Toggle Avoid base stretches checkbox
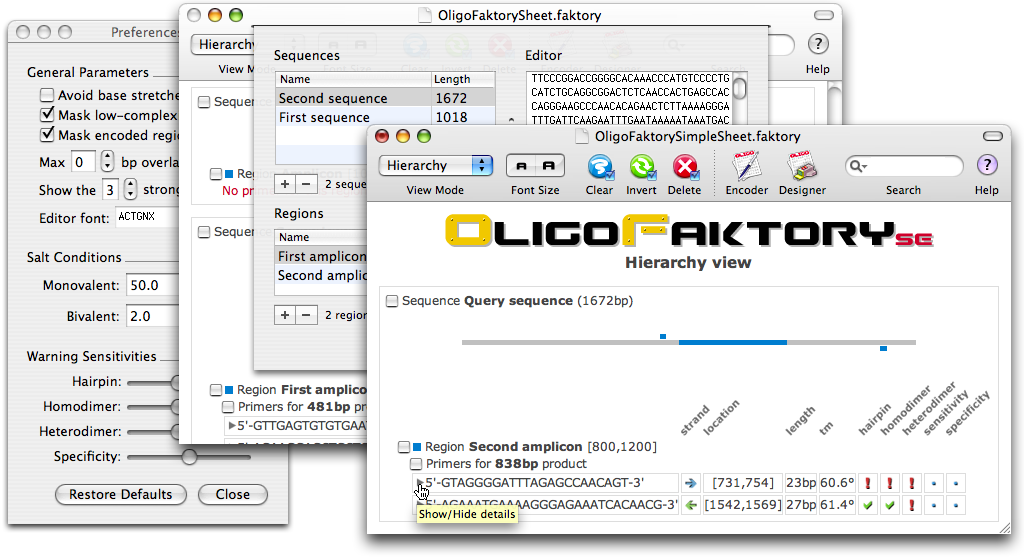 (x=47, y=95)
